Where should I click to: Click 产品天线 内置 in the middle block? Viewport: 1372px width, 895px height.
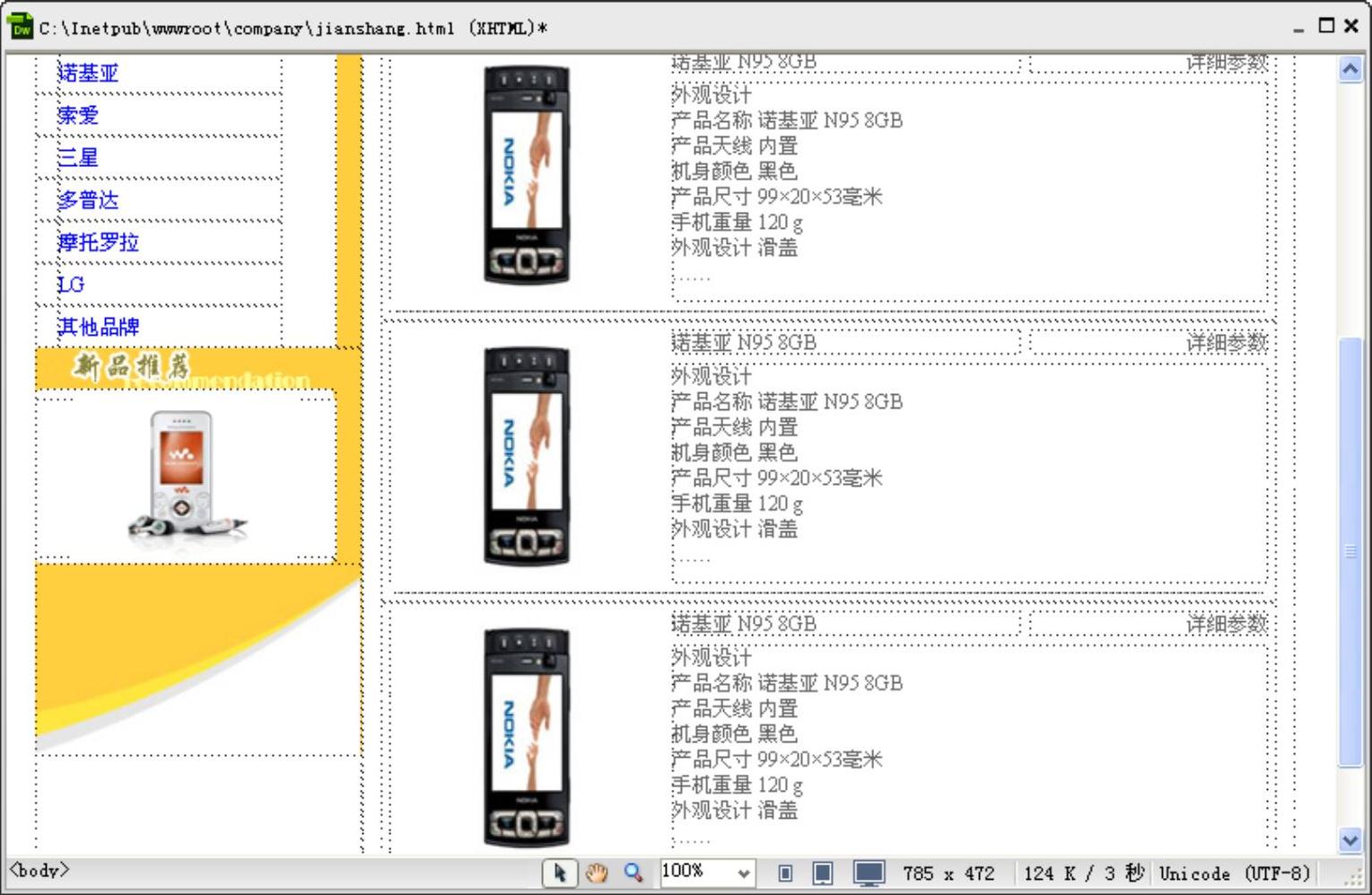pos(734,427)
